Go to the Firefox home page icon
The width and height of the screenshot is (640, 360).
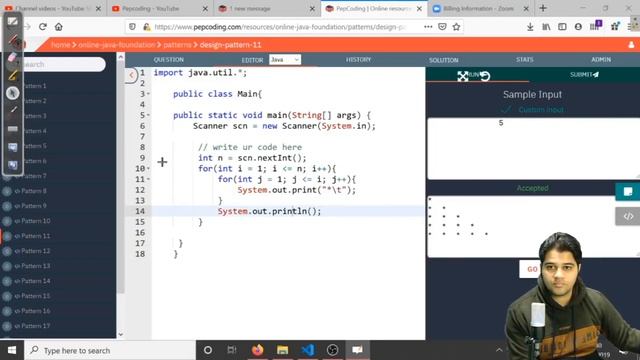pyautogui.click(x=59, y=27)
